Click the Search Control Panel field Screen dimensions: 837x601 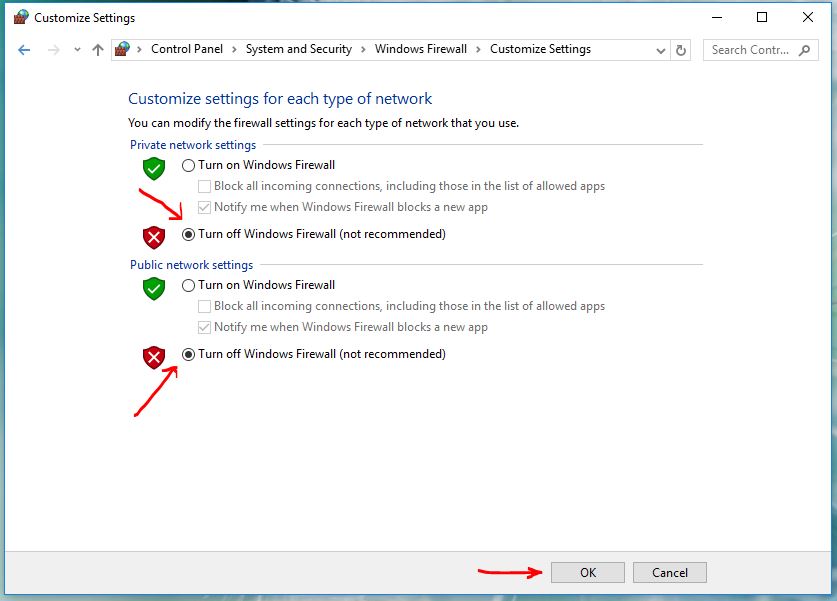(750, 50)
